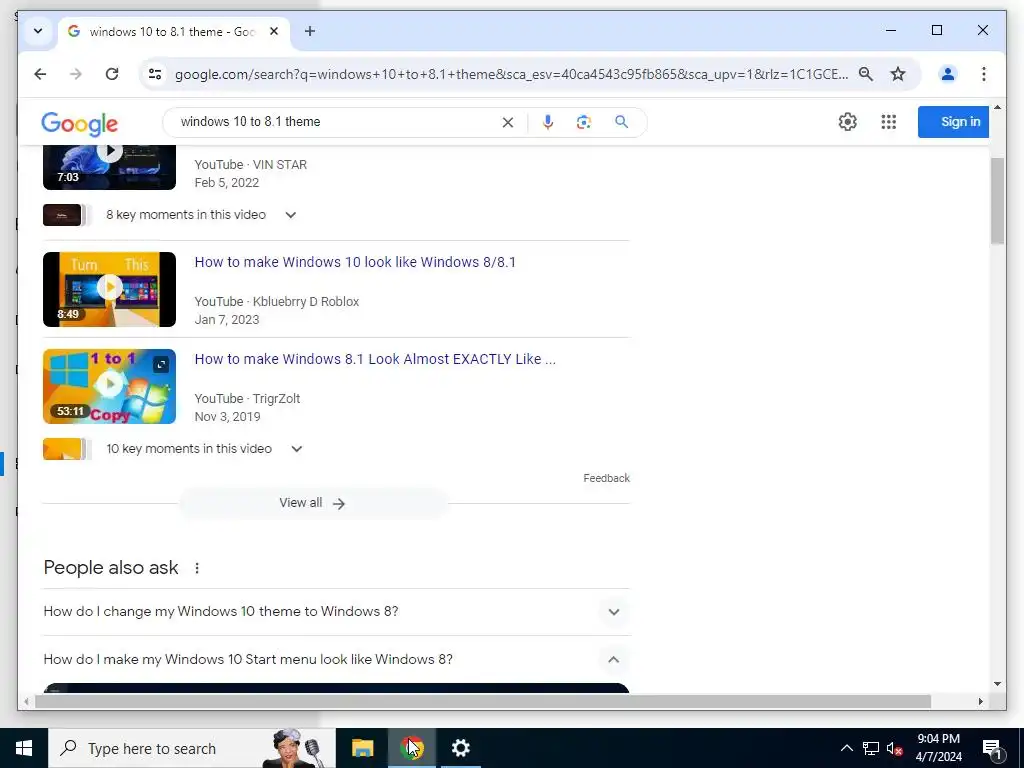Click the scroll down arrow

997,684
